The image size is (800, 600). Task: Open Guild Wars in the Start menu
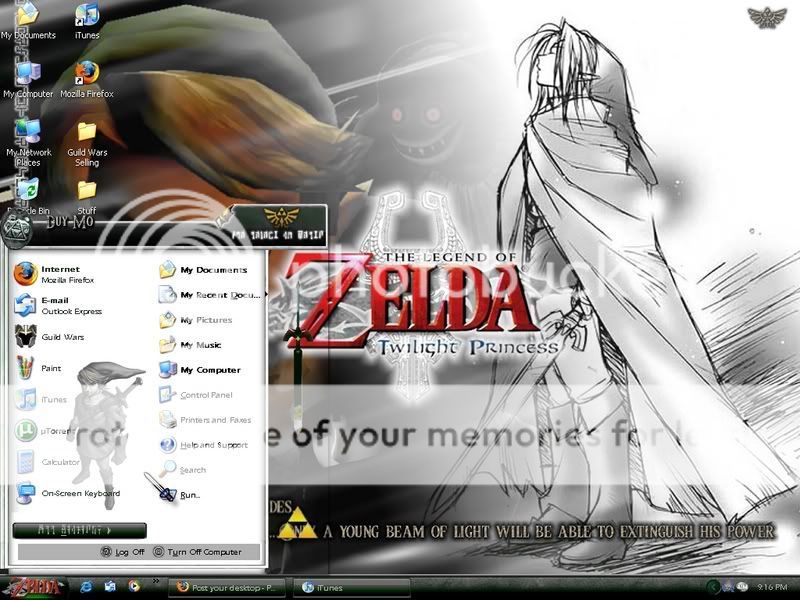tap(60, 337)
